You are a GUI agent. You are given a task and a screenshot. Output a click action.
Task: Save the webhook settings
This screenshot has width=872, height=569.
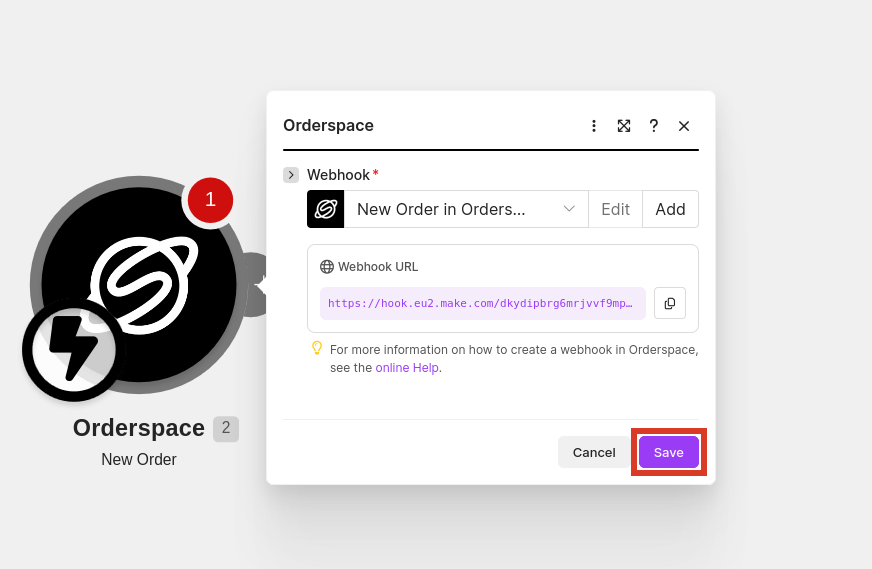pyautogui.click(x=668, y=452)
